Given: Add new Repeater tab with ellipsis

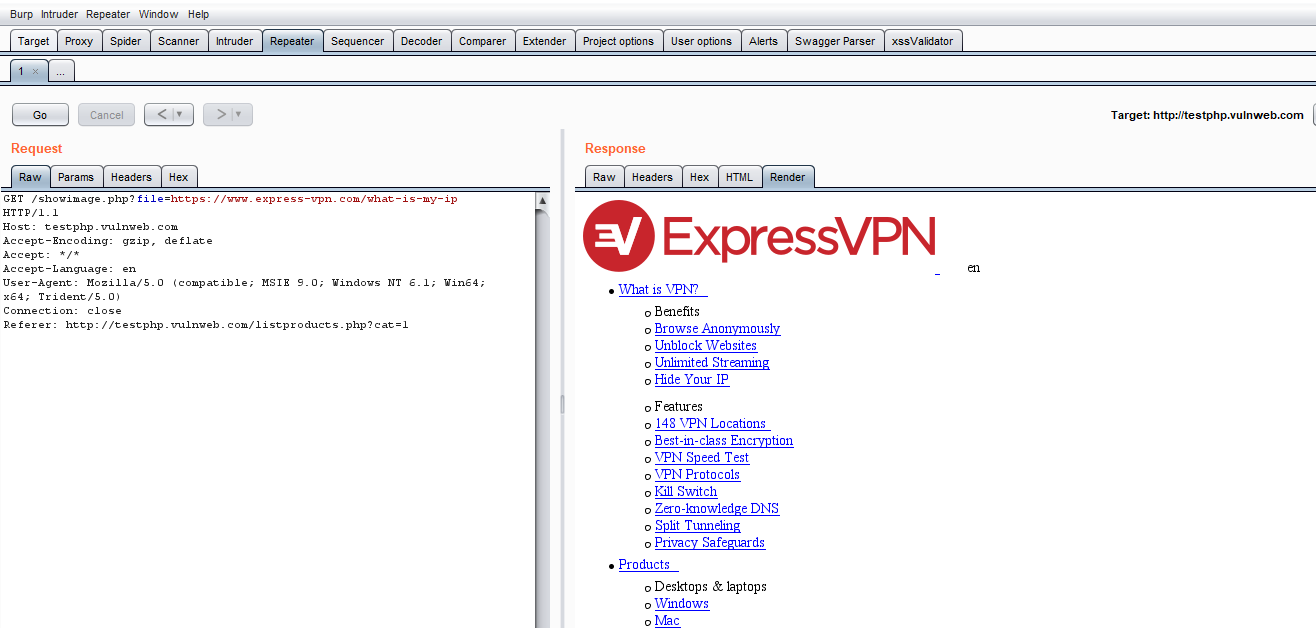Looking at the screenshot, I should point(60,72).
